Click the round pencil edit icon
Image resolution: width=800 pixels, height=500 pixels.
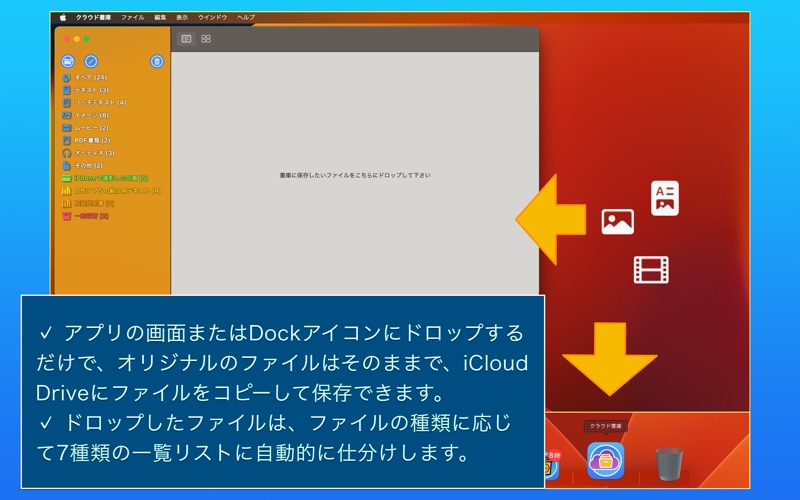coord(91,61)
